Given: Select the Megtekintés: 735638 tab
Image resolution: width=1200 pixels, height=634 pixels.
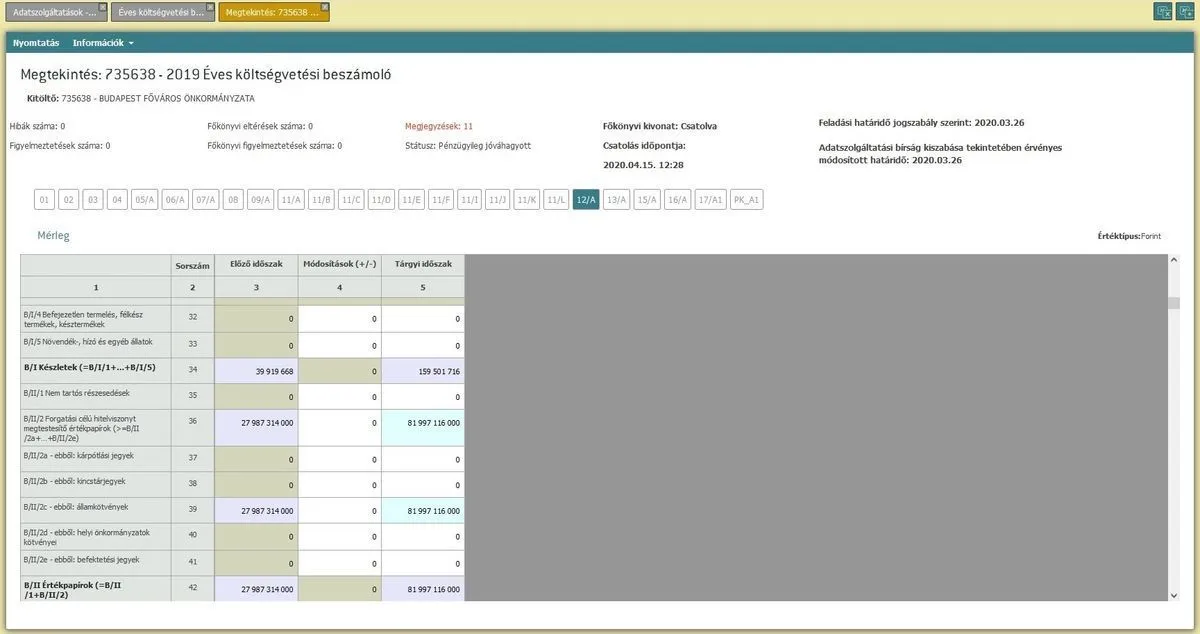Looking at the screenshot, I should (273, 13).
